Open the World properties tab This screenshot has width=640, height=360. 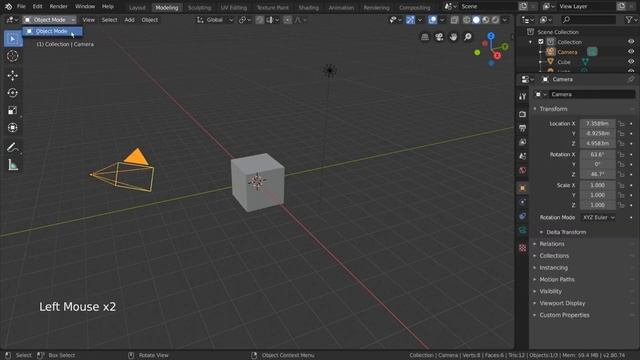(x=522, y=170)
